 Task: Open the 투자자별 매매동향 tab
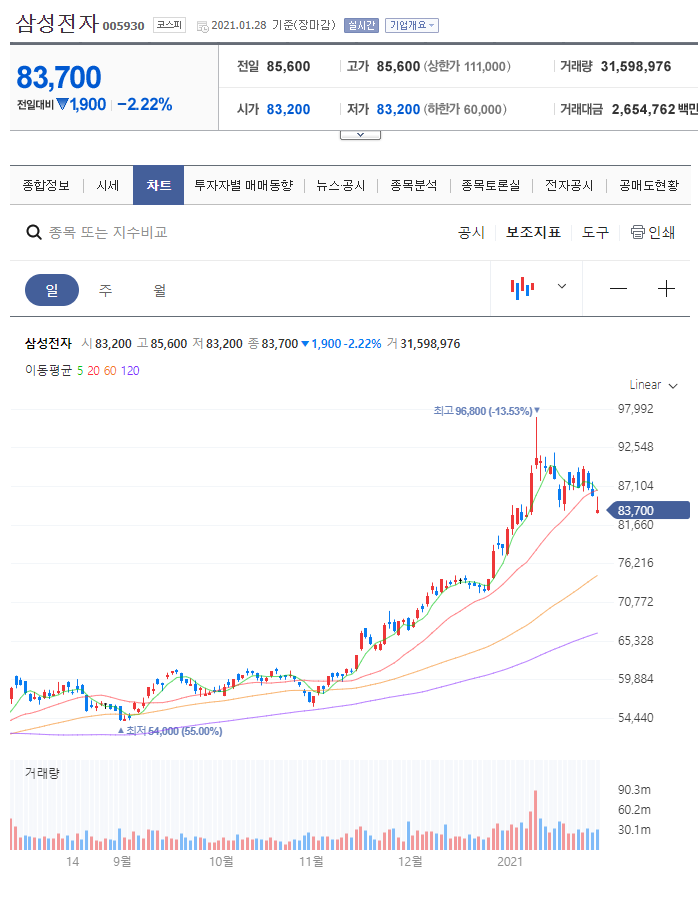click(243, 186)
